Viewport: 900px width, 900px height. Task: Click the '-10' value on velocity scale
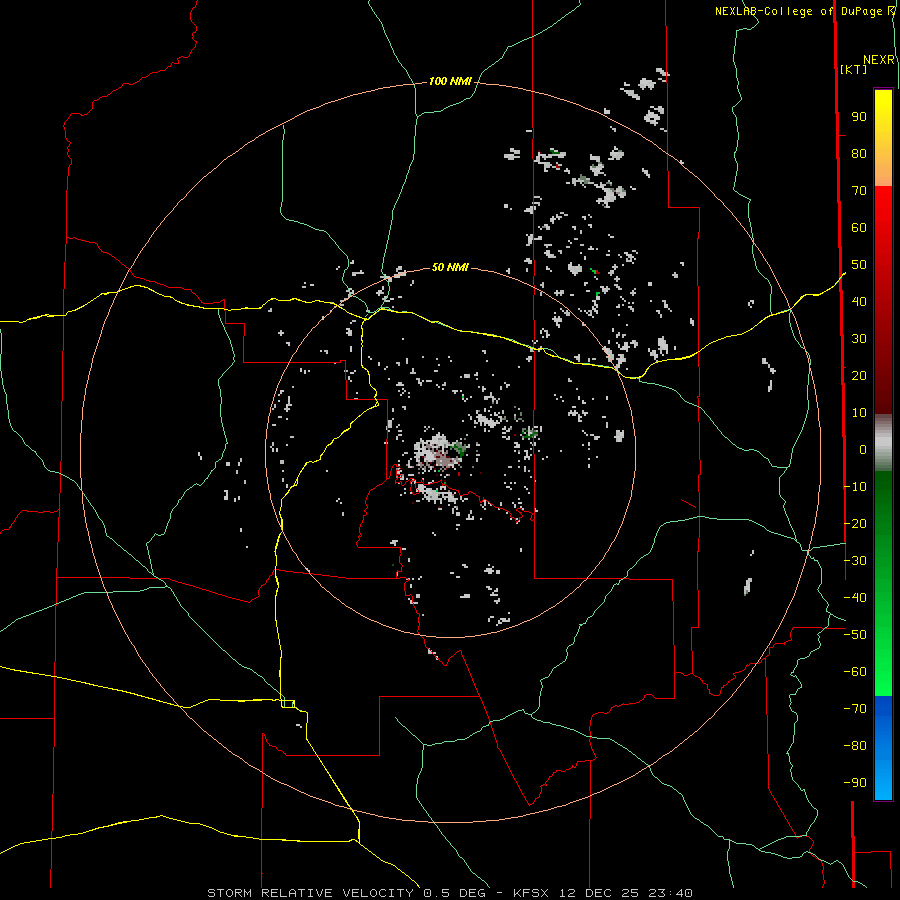click(855, 487)
